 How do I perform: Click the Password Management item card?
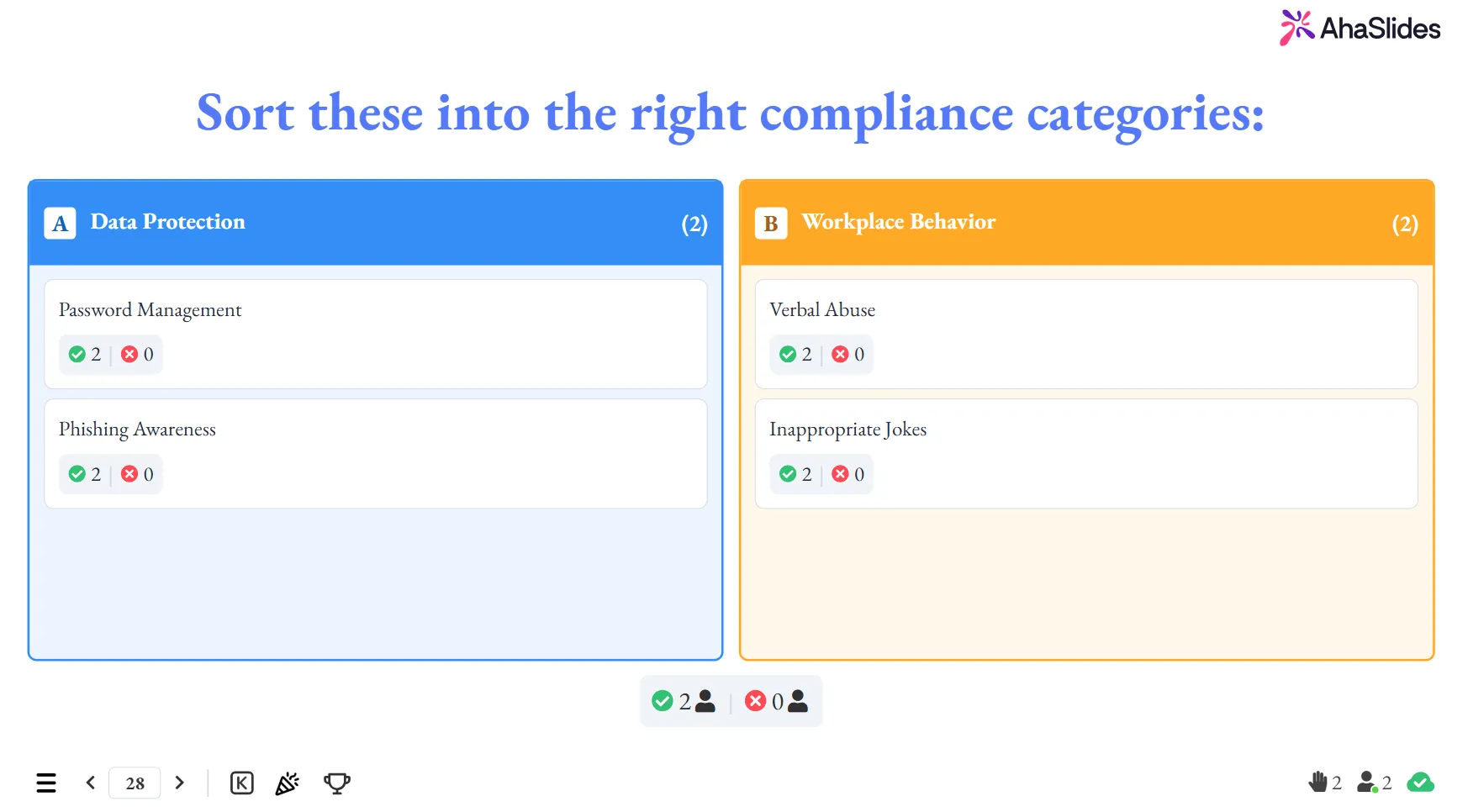tap(375, 334)
